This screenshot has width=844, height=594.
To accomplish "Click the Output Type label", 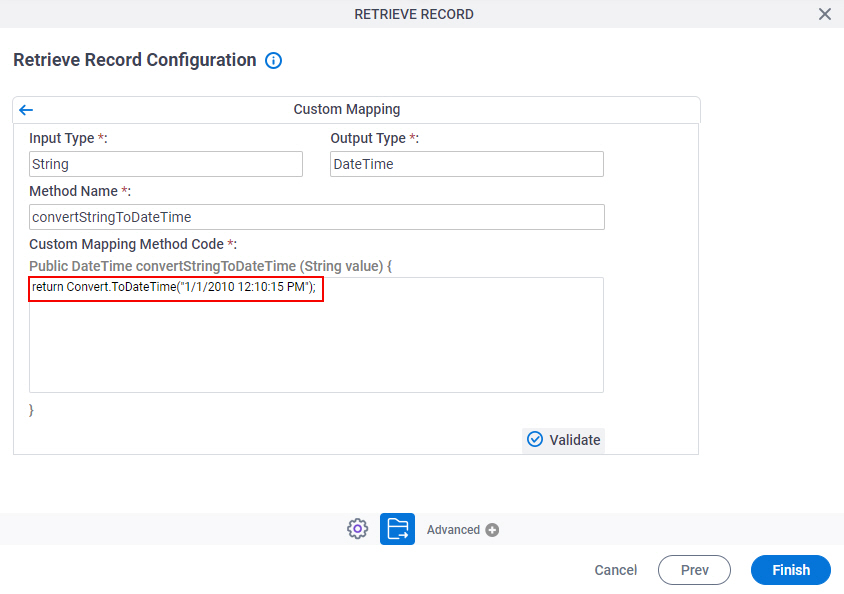I will pyautogui.click(x=375, y=138).
